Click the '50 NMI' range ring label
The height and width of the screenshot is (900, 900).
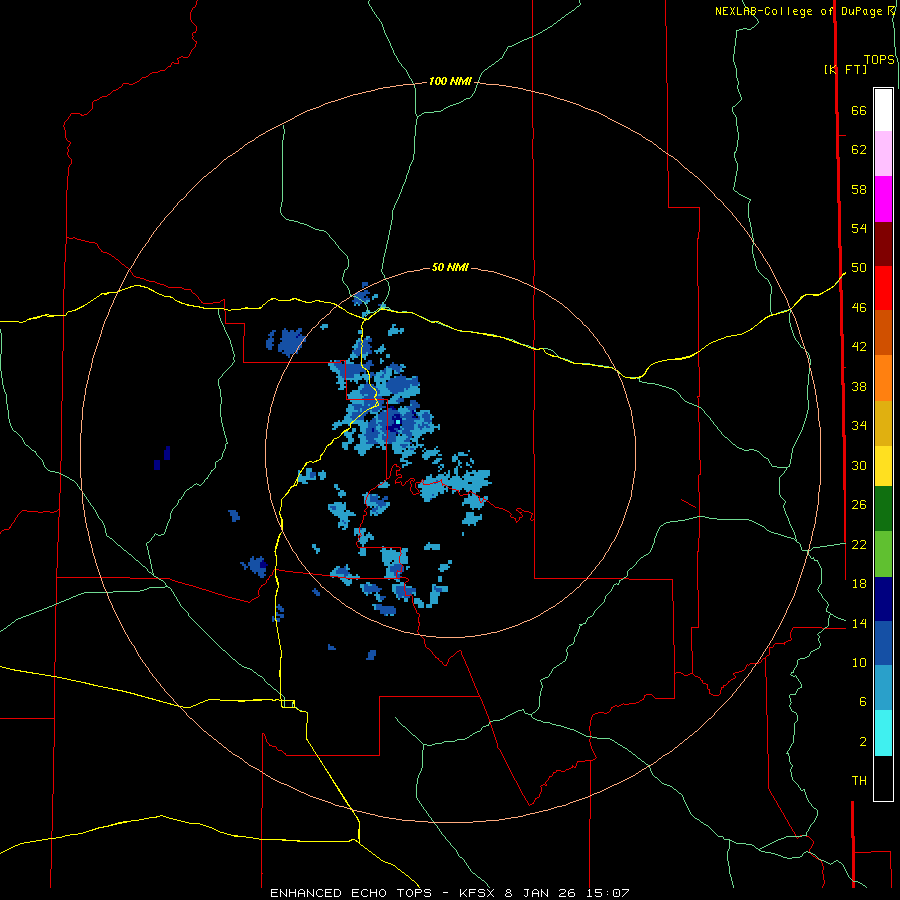[450, 267]
